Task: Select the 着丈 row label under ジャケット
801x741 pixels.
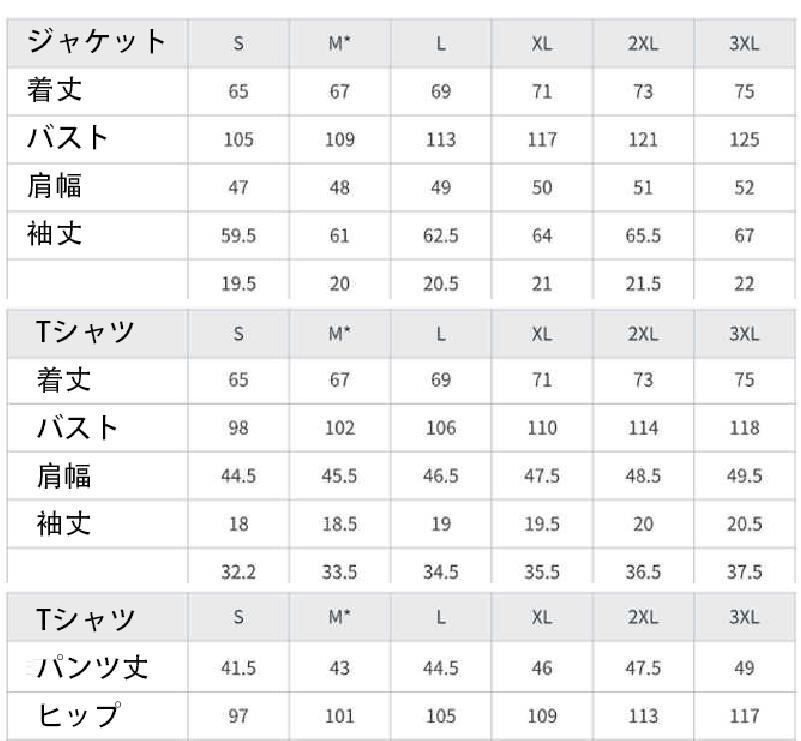Action: tap(55, 91)
